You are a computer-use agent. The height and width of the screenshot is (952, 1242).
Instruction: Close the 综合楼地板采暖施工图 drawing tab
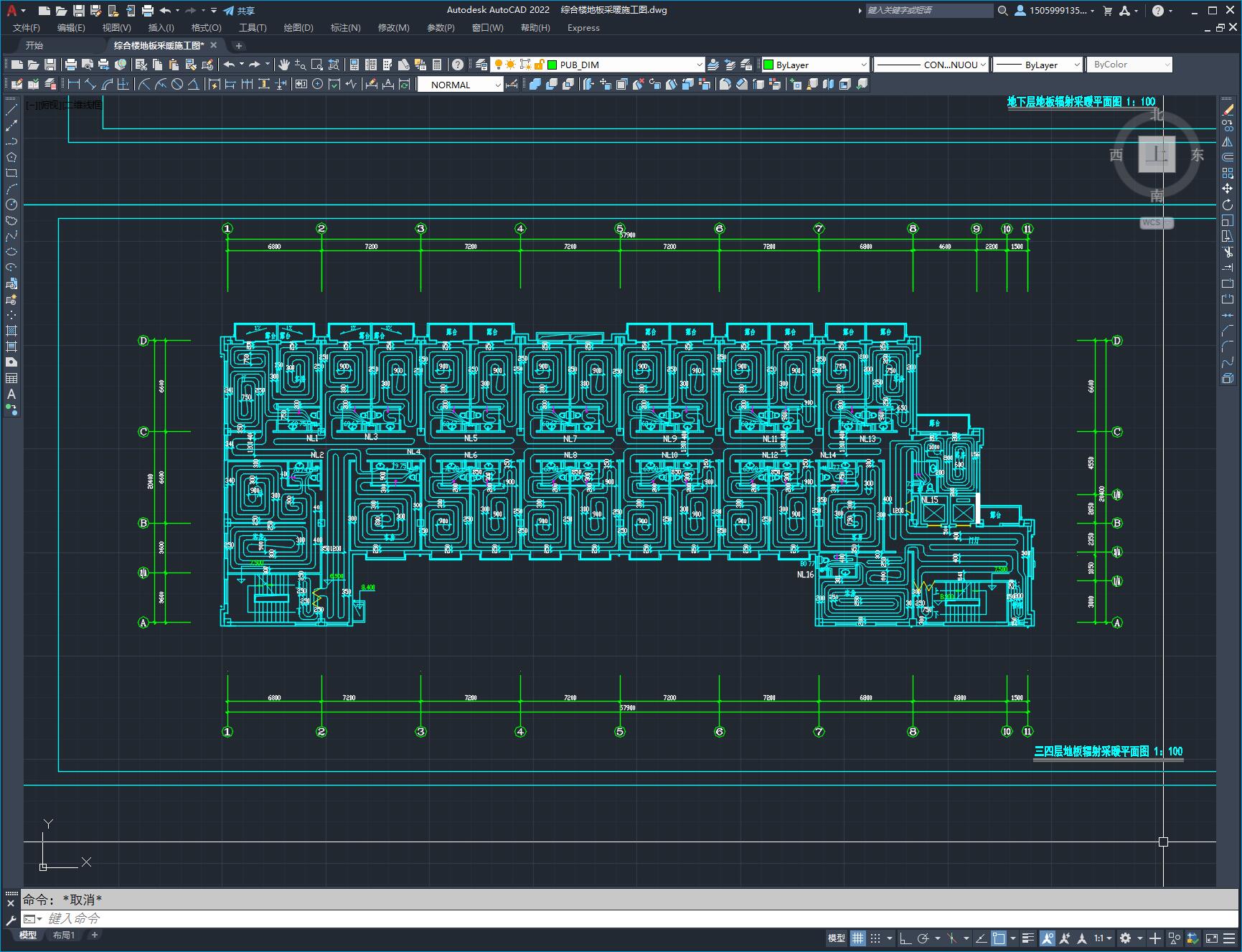213,45
